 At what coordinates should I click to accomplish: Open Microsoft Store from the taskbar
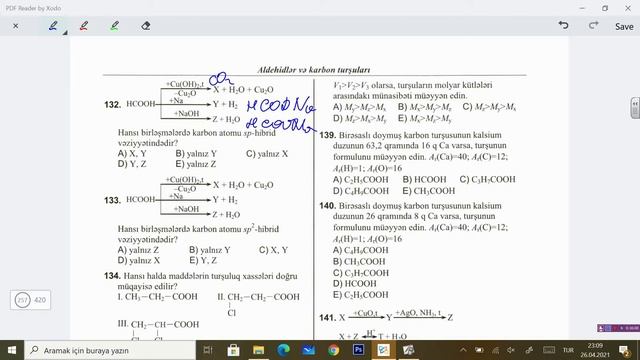(233, 350)
